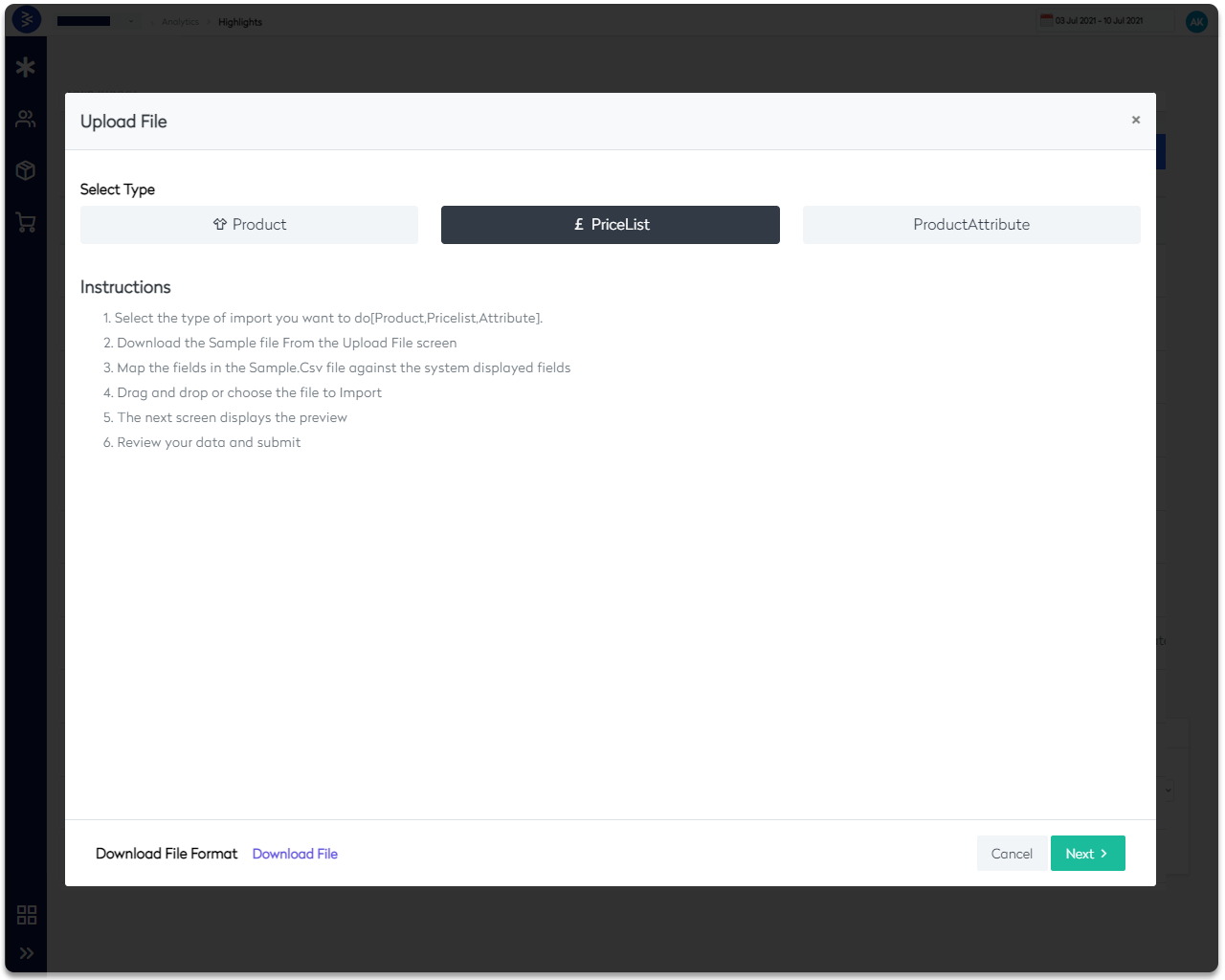Switch the selected type to Product
This screenshot has height=980, width=1225.
pos(249,224)
